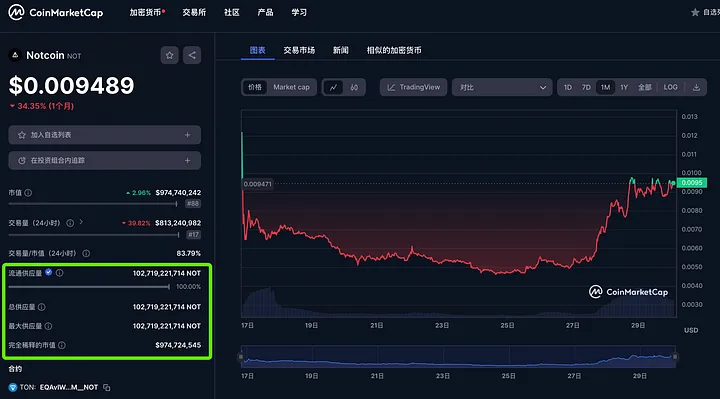Viewport: 720px width, 399px height.
Task: Open 交易所 menu
Action: [194, 12]
